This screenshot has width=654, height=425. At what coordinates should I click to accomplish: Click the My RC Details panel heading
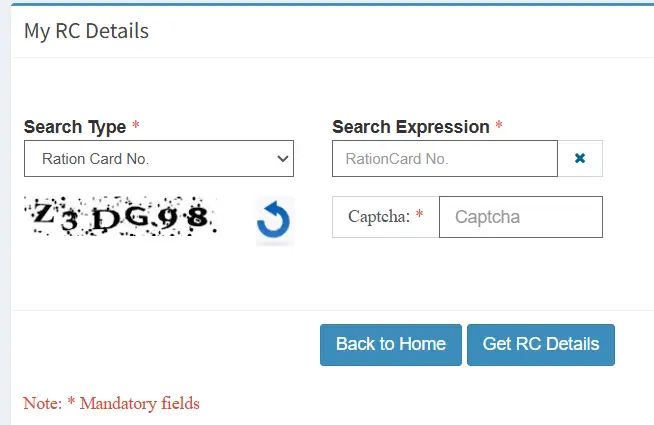86,31
